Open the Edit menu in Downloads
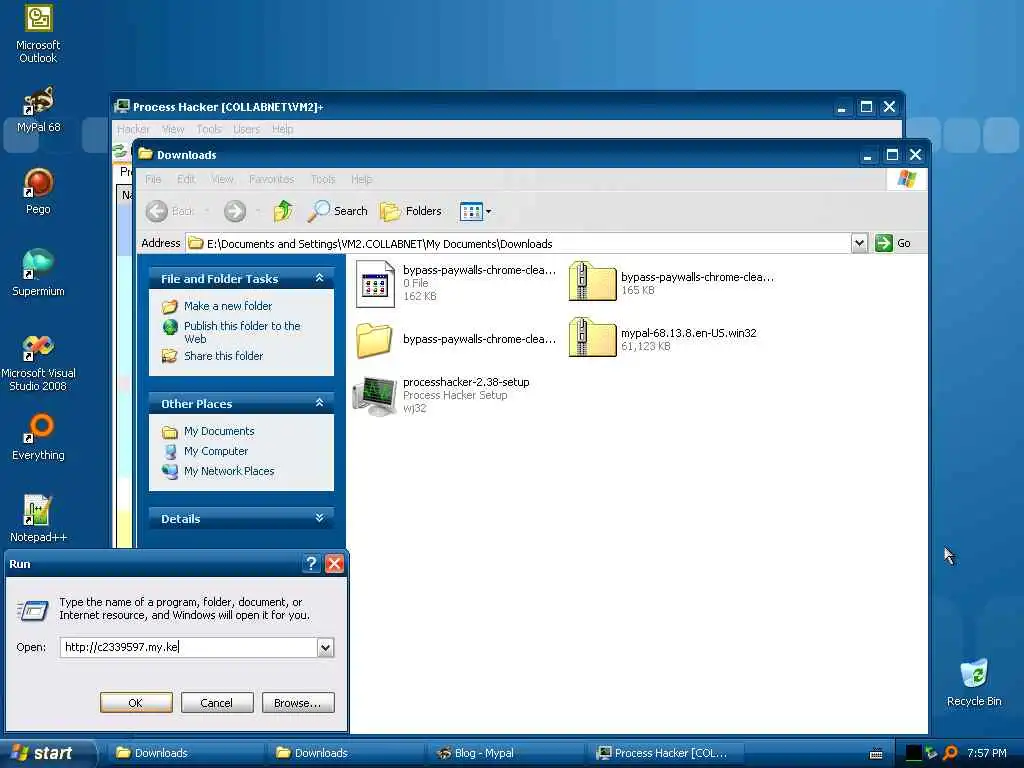The width and height of the screenshot is (1024, 768). [186, 179]
